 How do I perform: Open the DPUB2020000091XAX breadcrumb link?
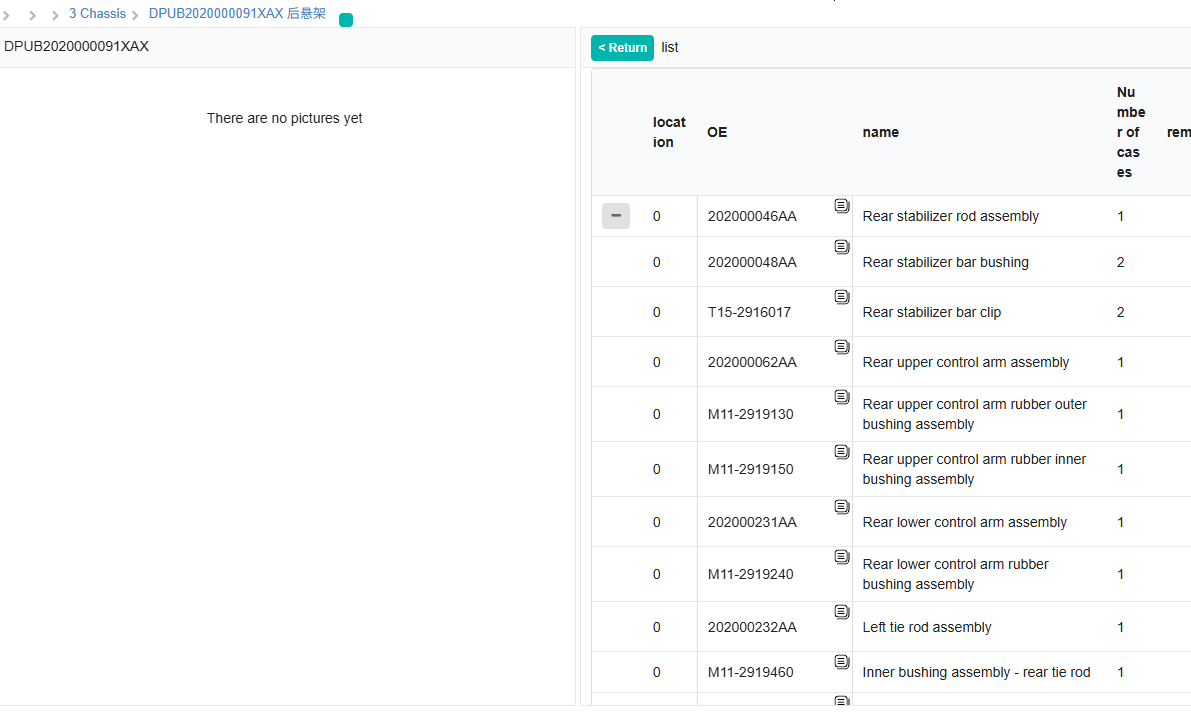(237, 14)
